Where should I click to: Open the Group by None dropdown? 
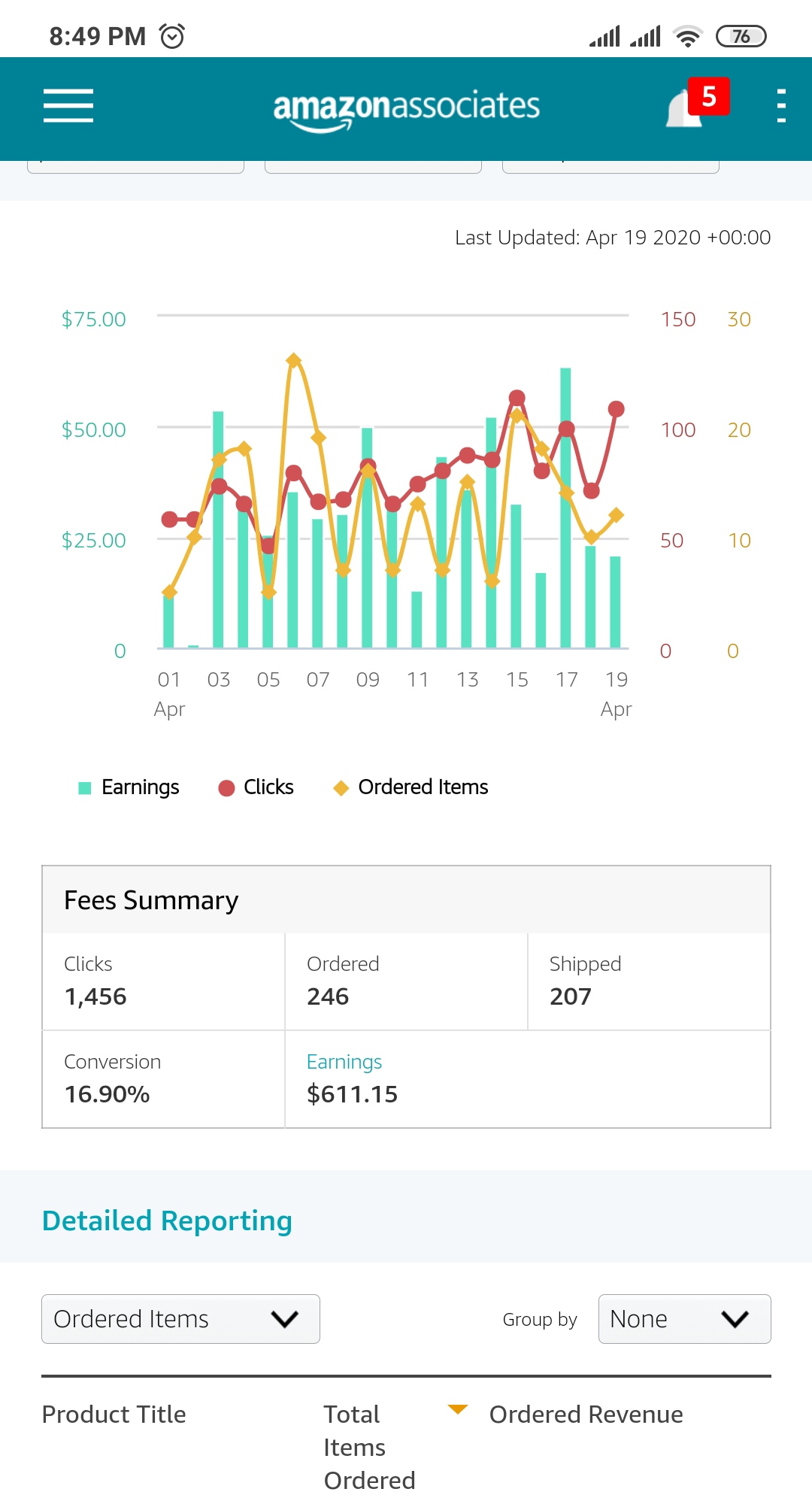[684, 1319]
